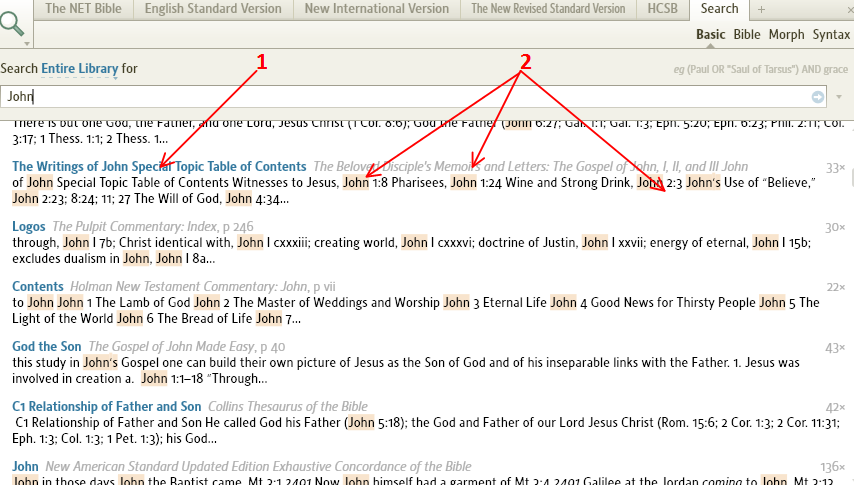
Task: Click the magnifying glass search icon
Action: tap(12, 23)
